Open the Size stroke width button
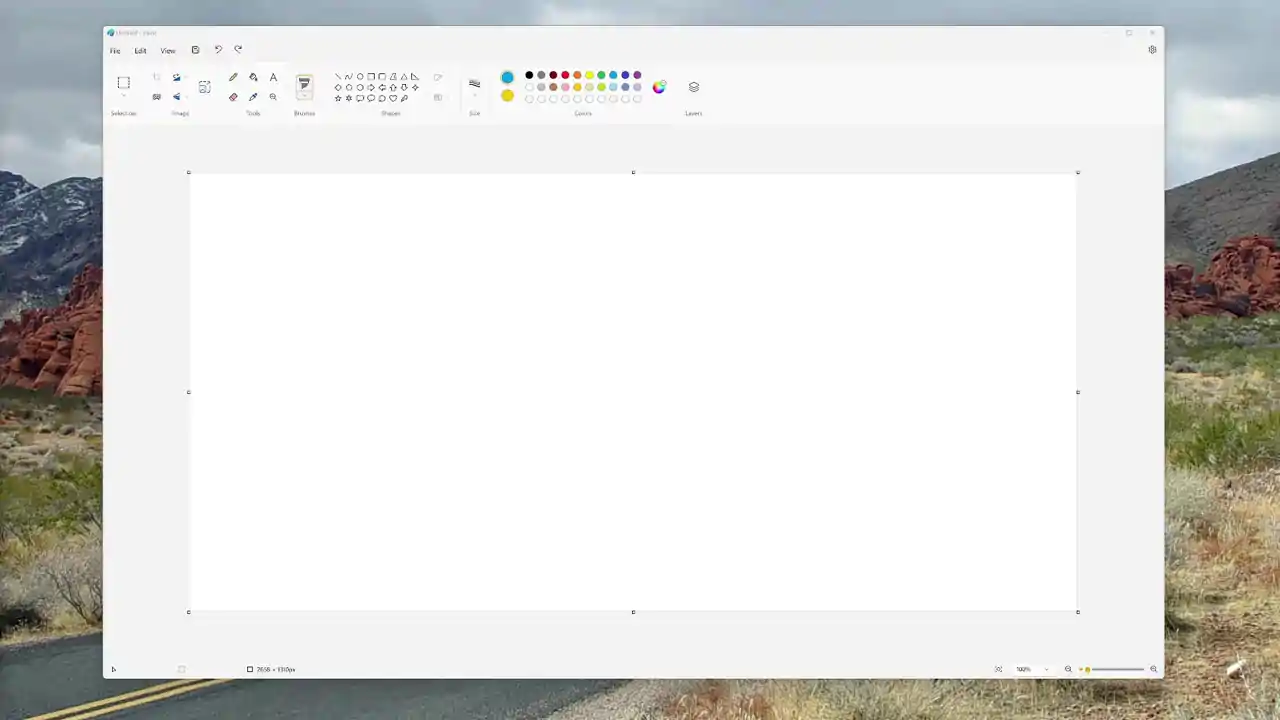Image resolution: width=1280 pixels, height=720 pixels. 474,84
